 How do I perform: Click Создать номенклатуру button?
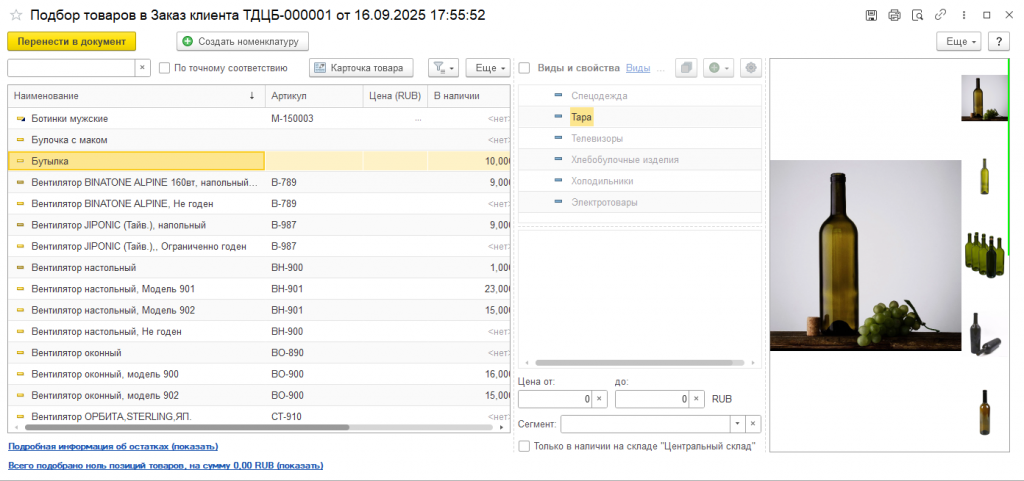click(x=242, y=41)
